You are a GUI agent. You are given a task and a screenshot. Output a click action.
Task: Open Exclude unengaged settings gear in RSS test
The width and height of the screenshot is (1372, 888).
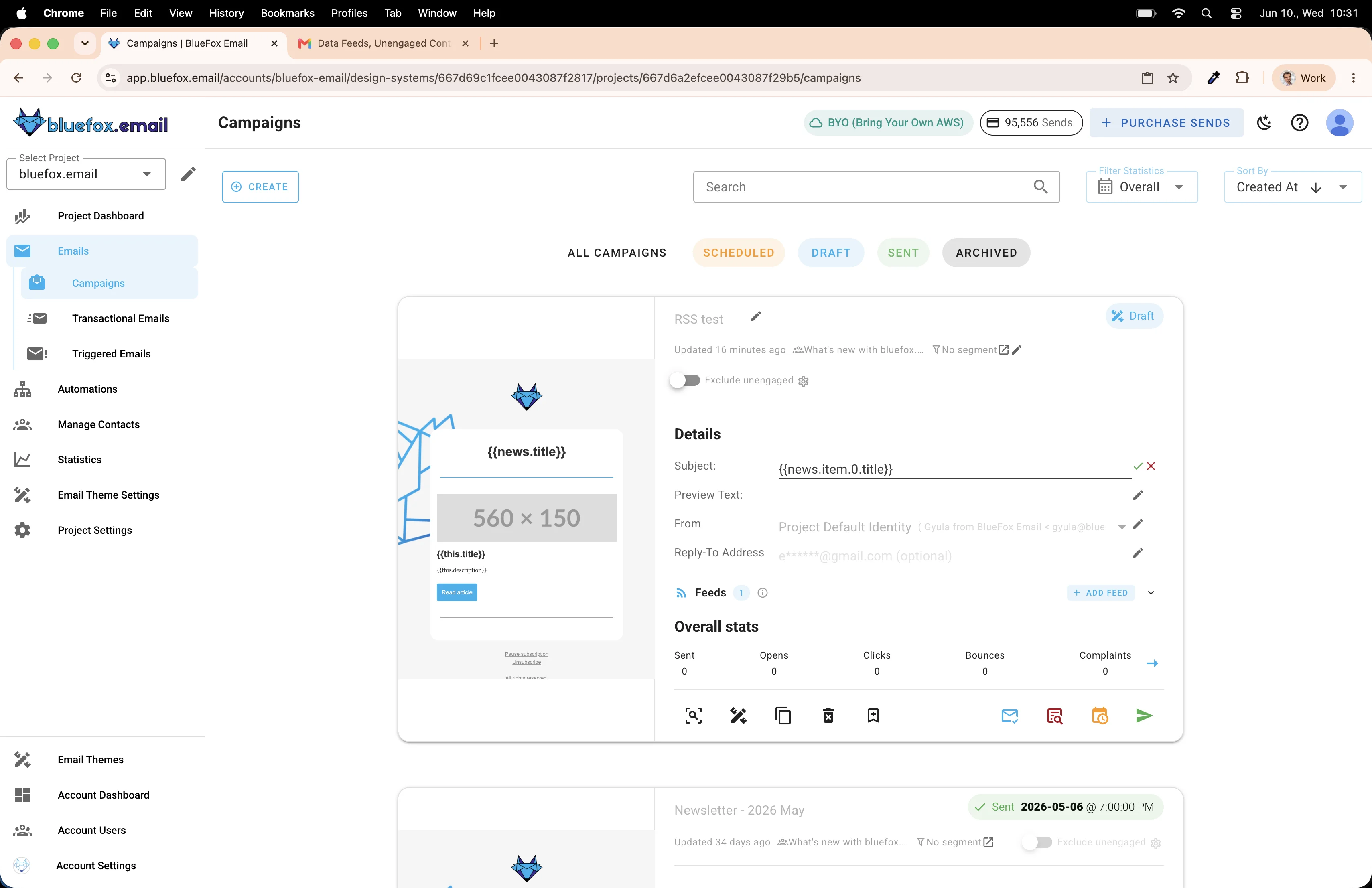[804, 381]
